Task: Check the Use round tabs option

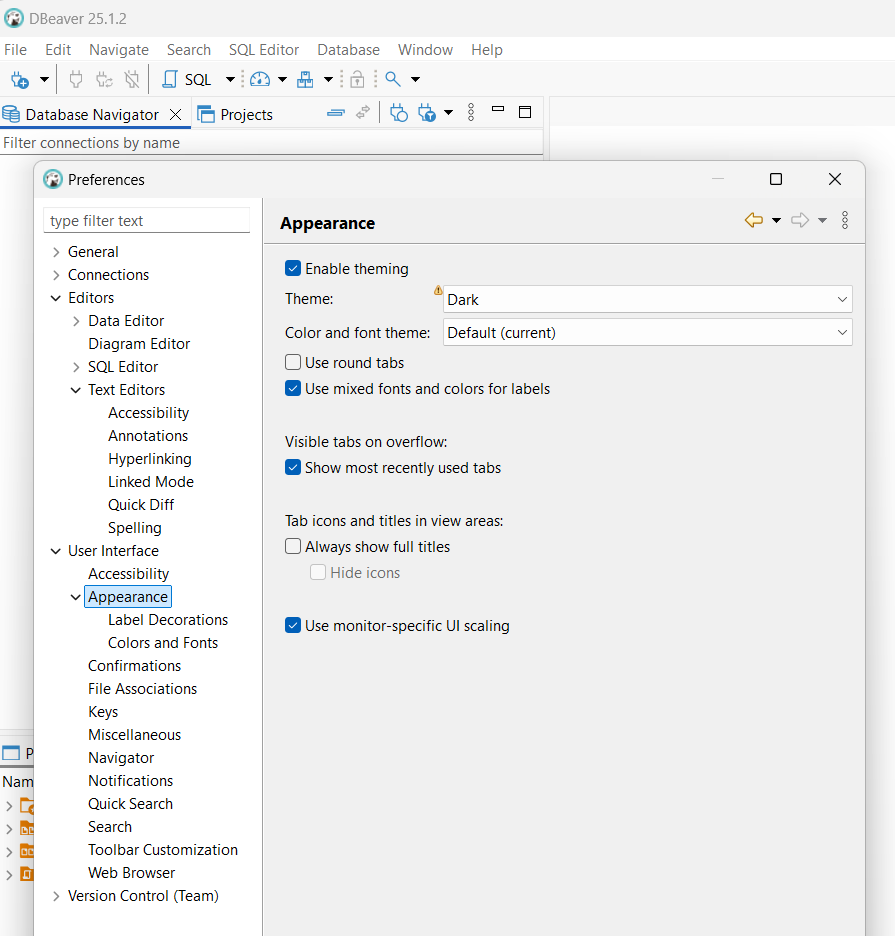Action: tap(293, 362)
